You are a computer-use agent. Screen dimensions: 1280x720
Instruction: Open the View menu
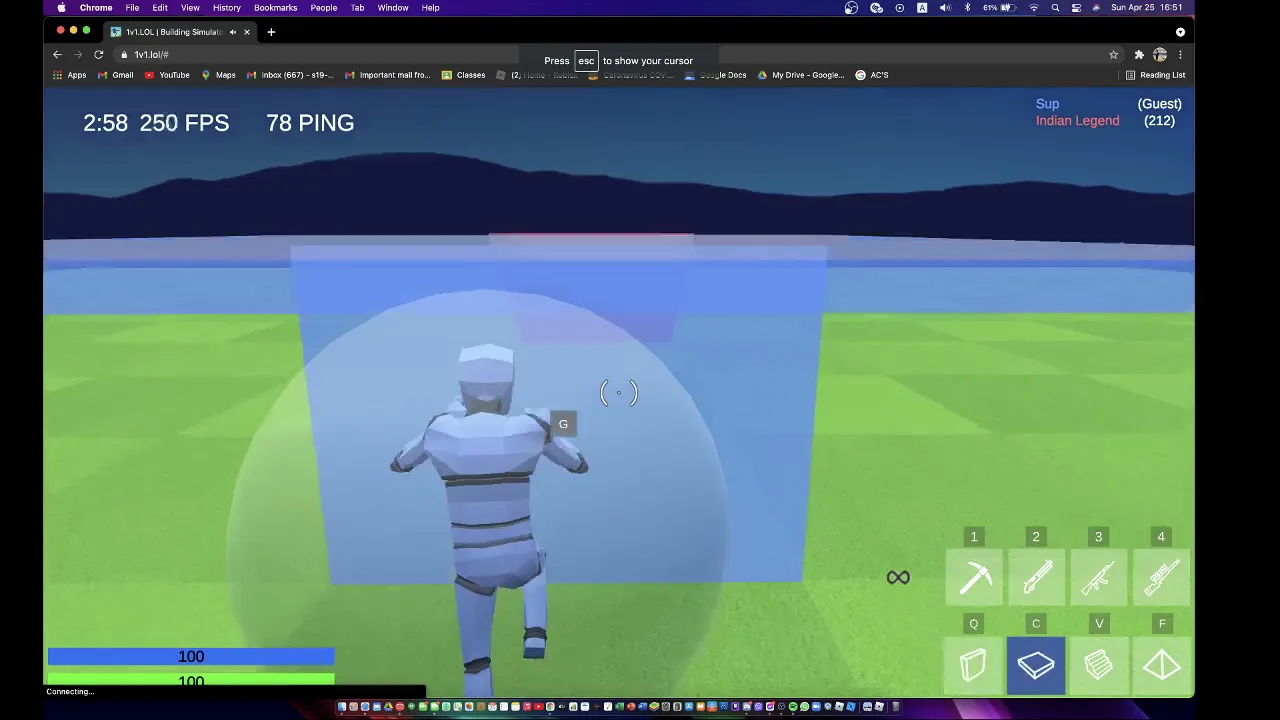[190, 8]
